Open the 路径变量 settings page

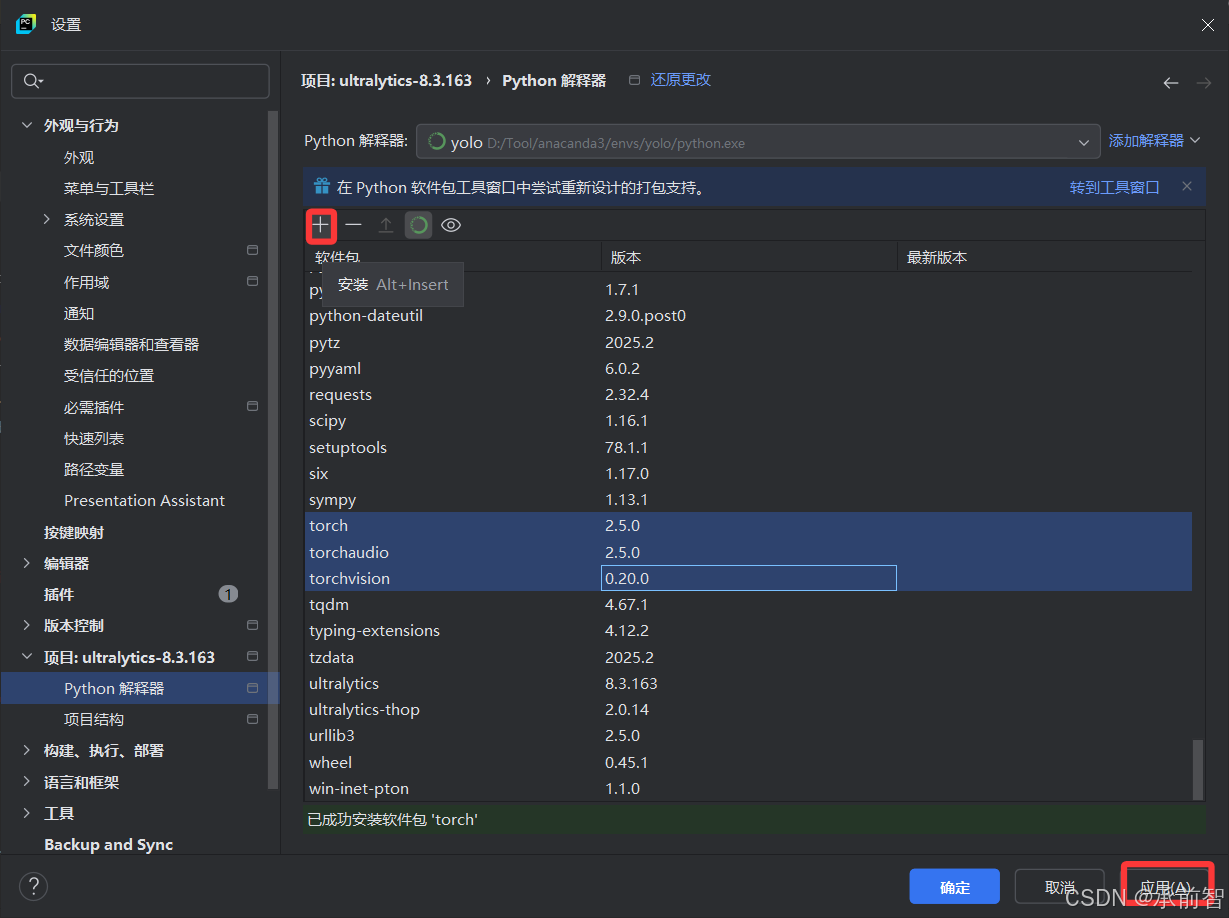pyautogui.click(x=94, y=469)
